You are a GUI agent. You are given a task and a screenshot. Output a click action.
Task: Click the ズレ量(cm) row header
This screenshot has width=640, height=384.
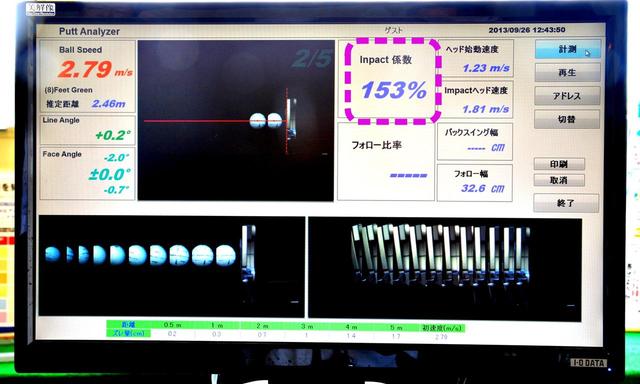pos(129,333)
